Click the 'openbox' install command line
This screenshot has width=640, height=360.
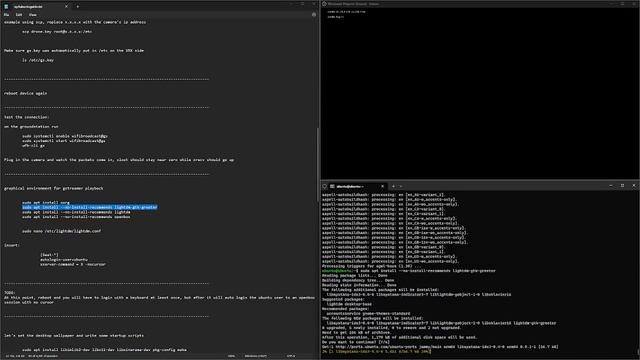[x=76, y=217]
